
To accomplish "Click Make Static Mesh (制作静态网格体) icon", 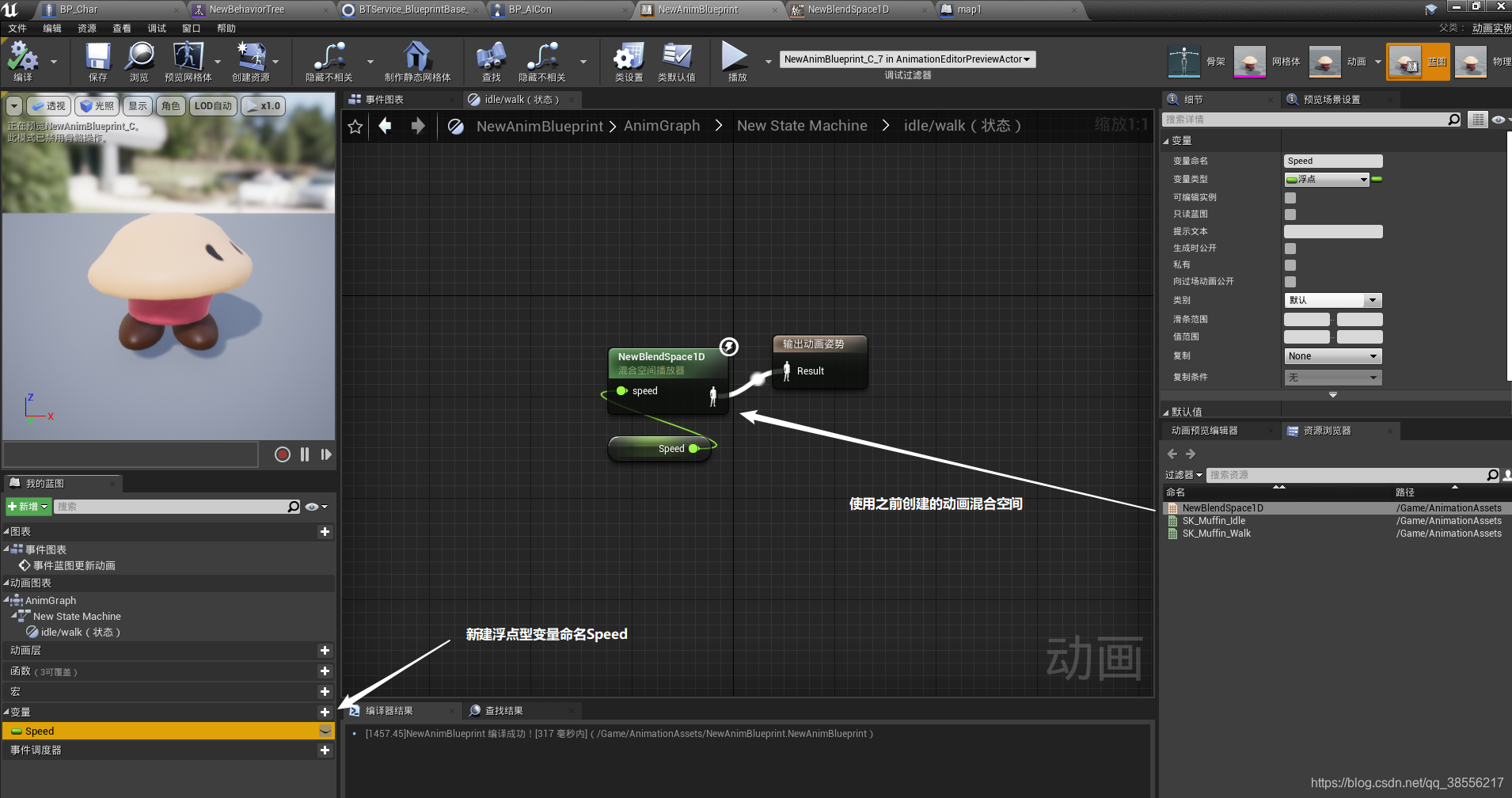I will click(417, 56).
